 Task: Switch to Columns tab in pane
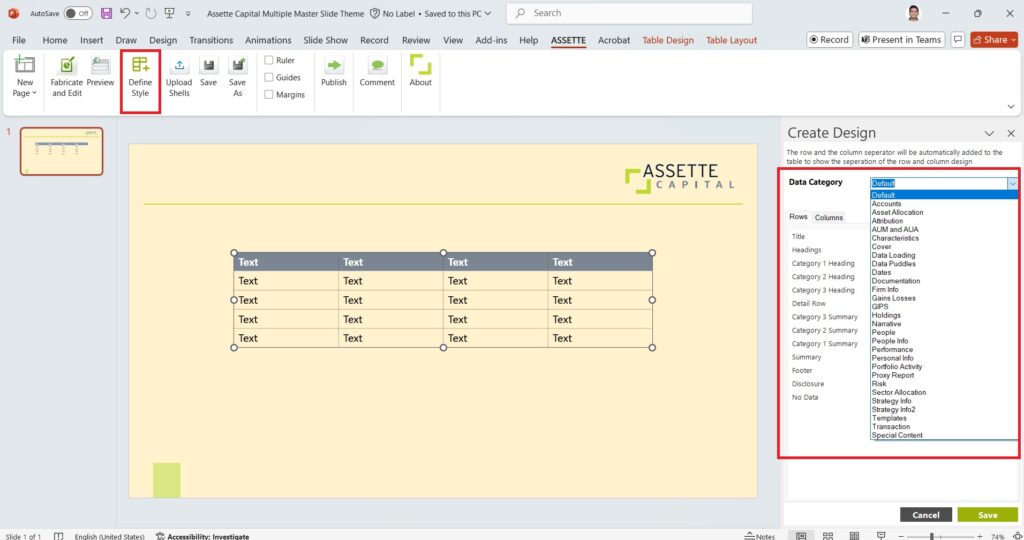coord(829,217)
